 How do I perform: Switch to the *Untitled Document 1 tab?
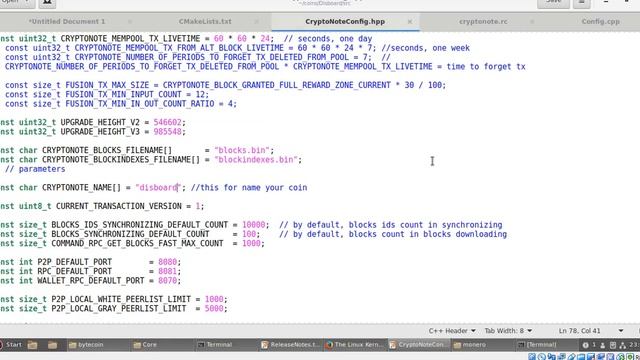pyautogui.click(x=67, y=22)
